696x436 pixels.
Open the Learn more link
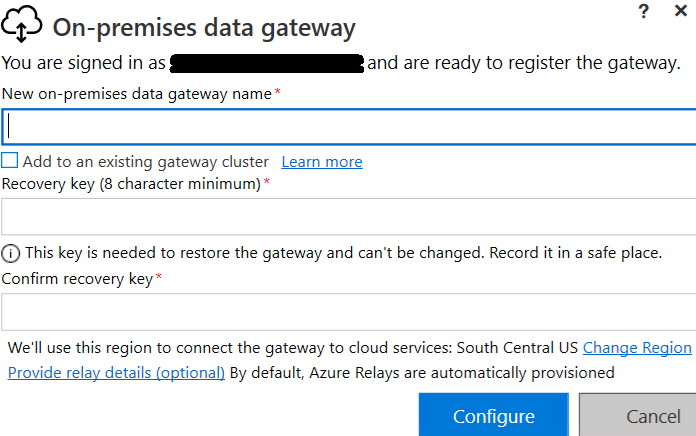[x=322, y=162]
